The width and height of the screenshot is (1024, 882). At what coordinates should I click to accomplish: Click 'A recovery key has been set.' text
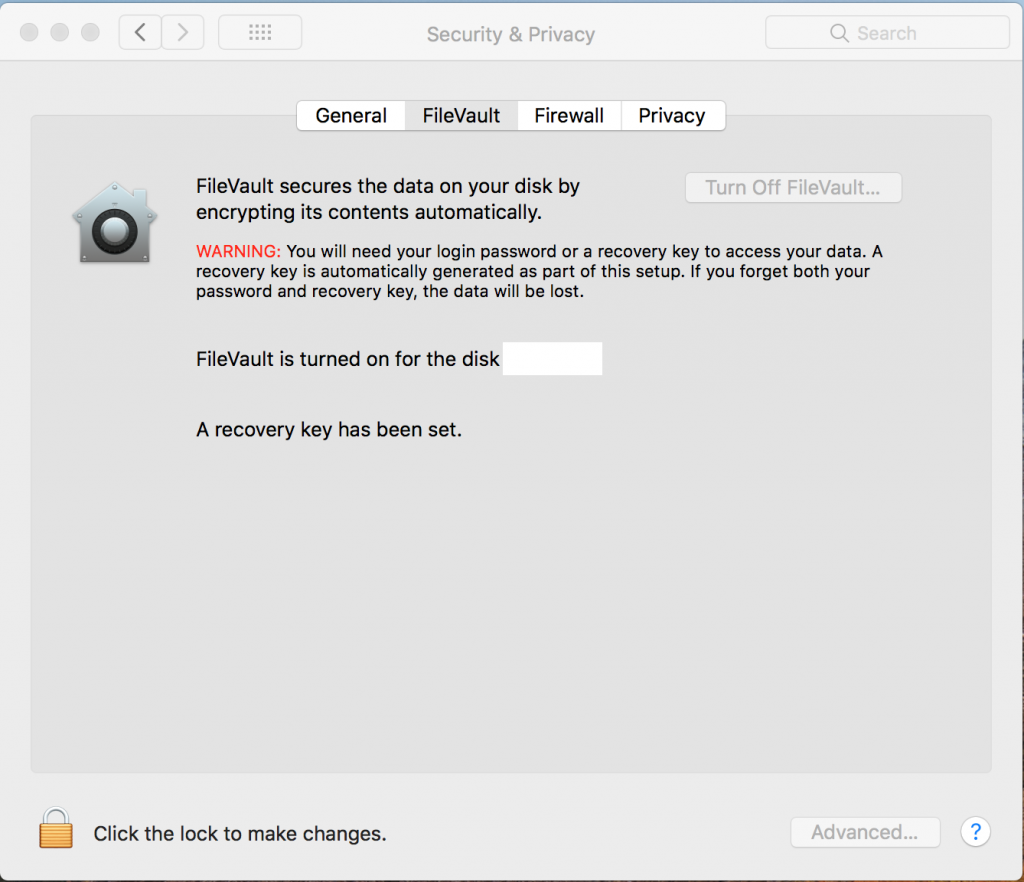tap(328, 430)
